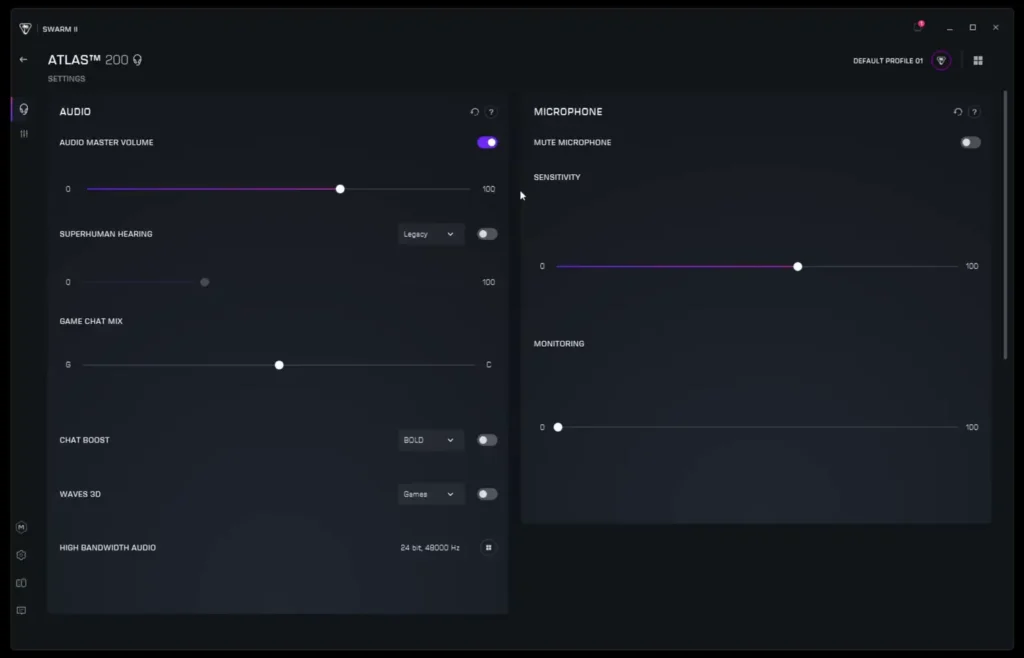
Task: Click the SETTINGS subtitle text
Action: (67, 79)
